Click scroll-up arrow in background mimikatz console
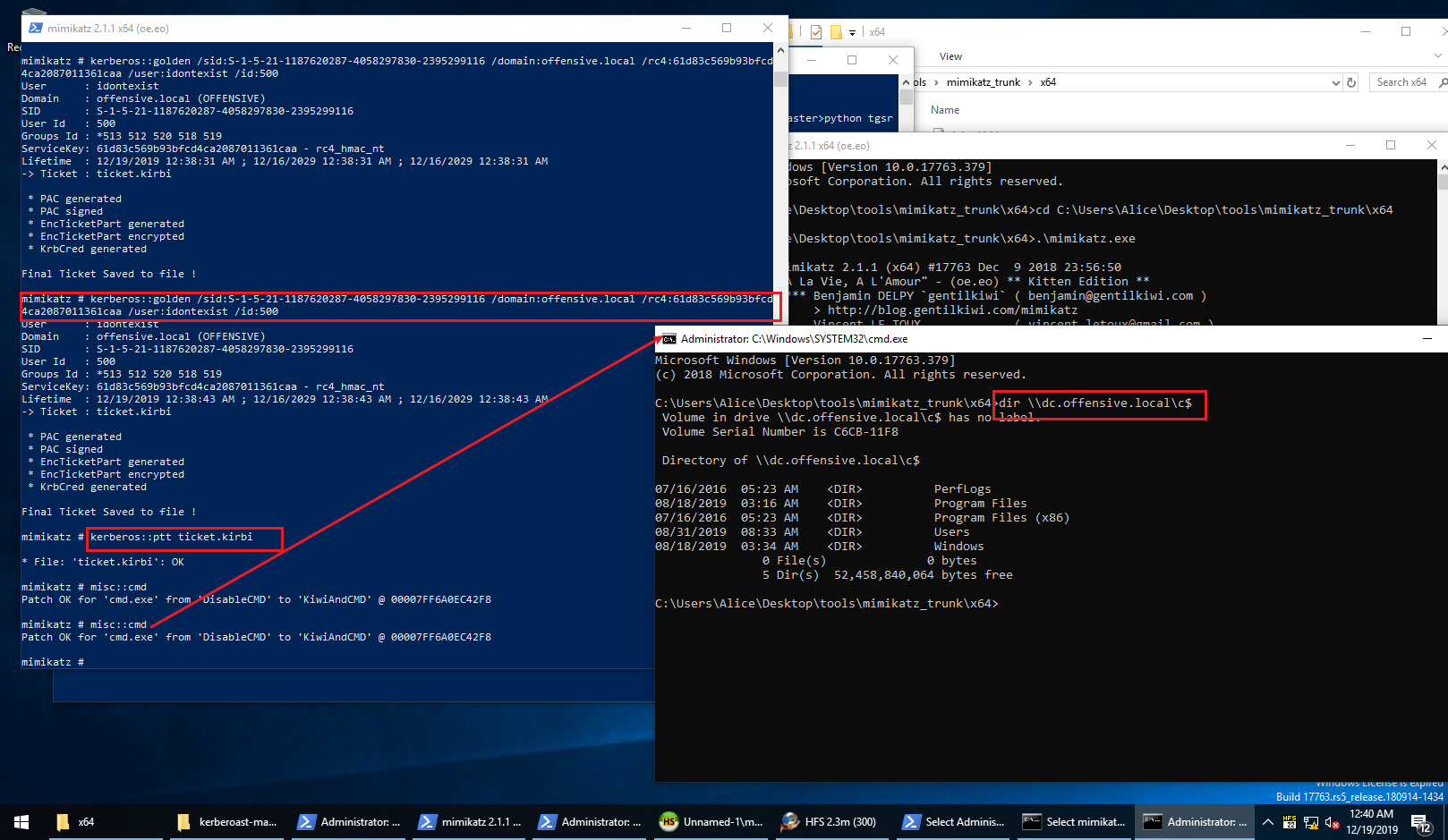Image resolution: width=1448 pixels, height=840 pixels. pyautogui.click(x=1442, y=166)
